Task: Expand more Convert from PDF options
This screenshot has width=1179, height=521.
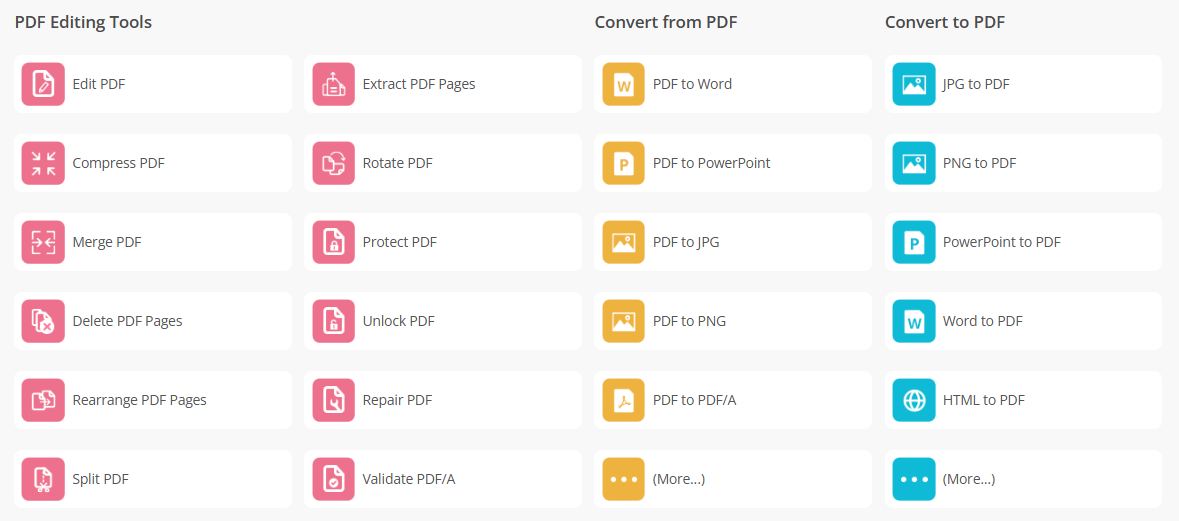Action: click(x=679, y=479)
